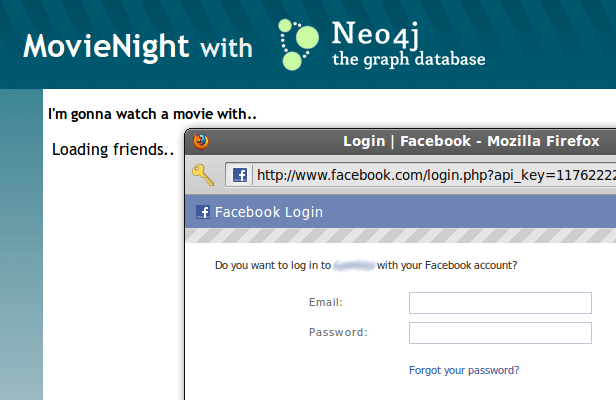Viewport: 616px width, 400px height.
Task: Focus the Password input field
Action: click(500, 333)
